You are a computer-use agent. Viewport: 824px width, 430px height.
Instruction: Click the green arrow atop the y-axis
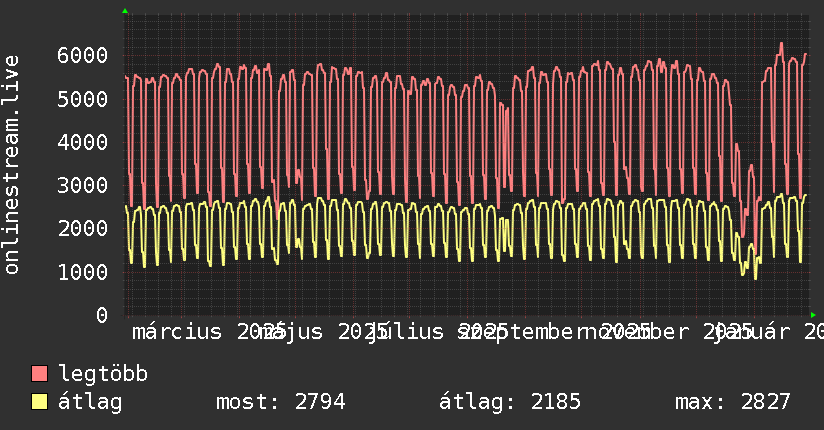pyautogui.click(x=125, y=11)
